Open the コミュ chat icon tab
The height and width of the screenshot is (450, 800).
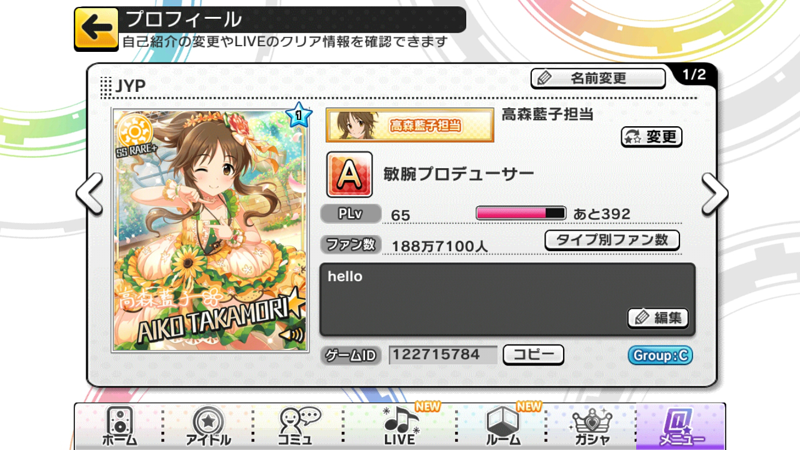(x=298, y=427)
